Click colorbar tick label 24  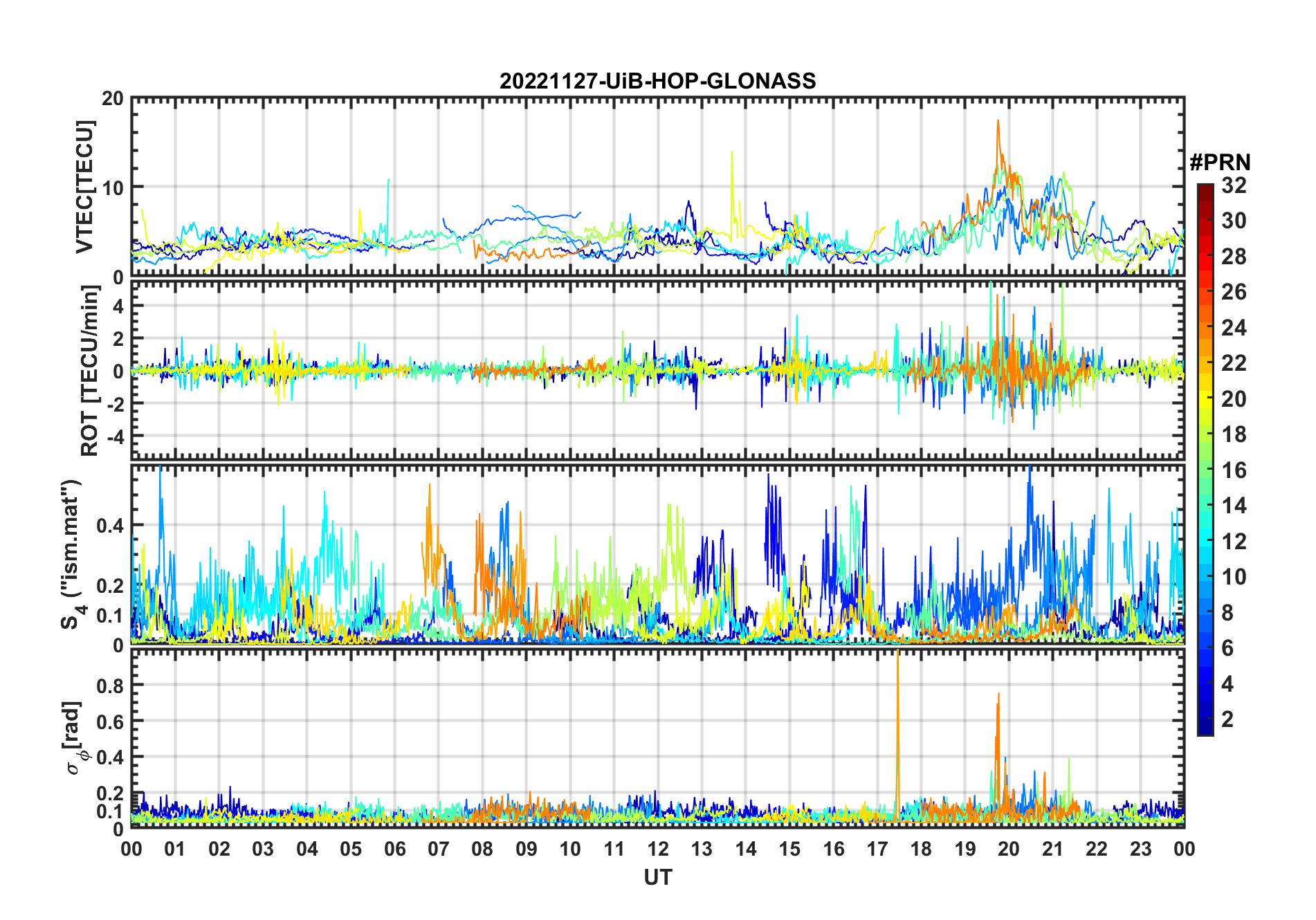(x=1234, y=327)
